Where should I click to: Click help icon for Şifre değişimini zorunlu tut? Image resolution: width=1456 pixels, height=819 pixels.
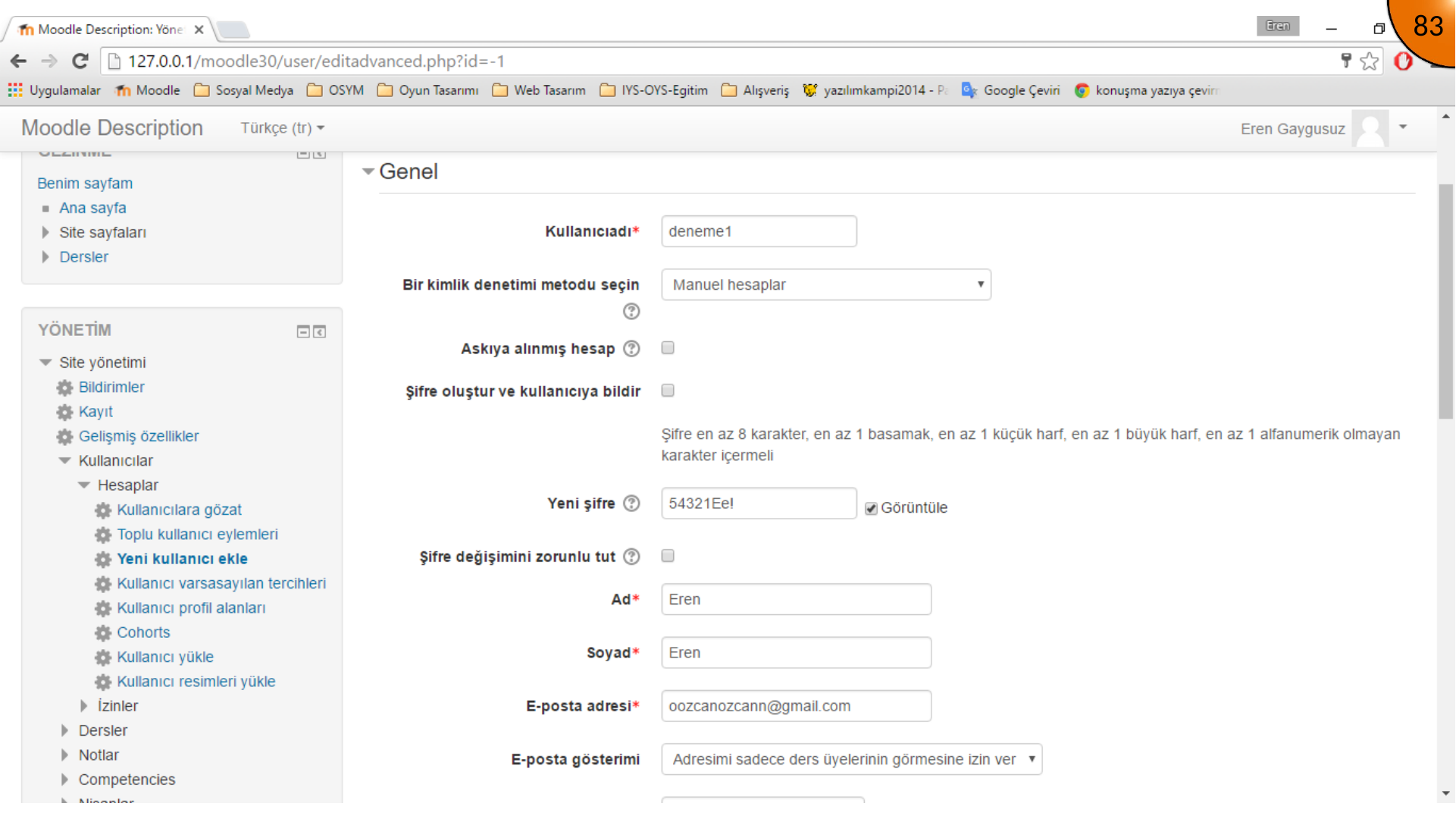pos(631,557)
